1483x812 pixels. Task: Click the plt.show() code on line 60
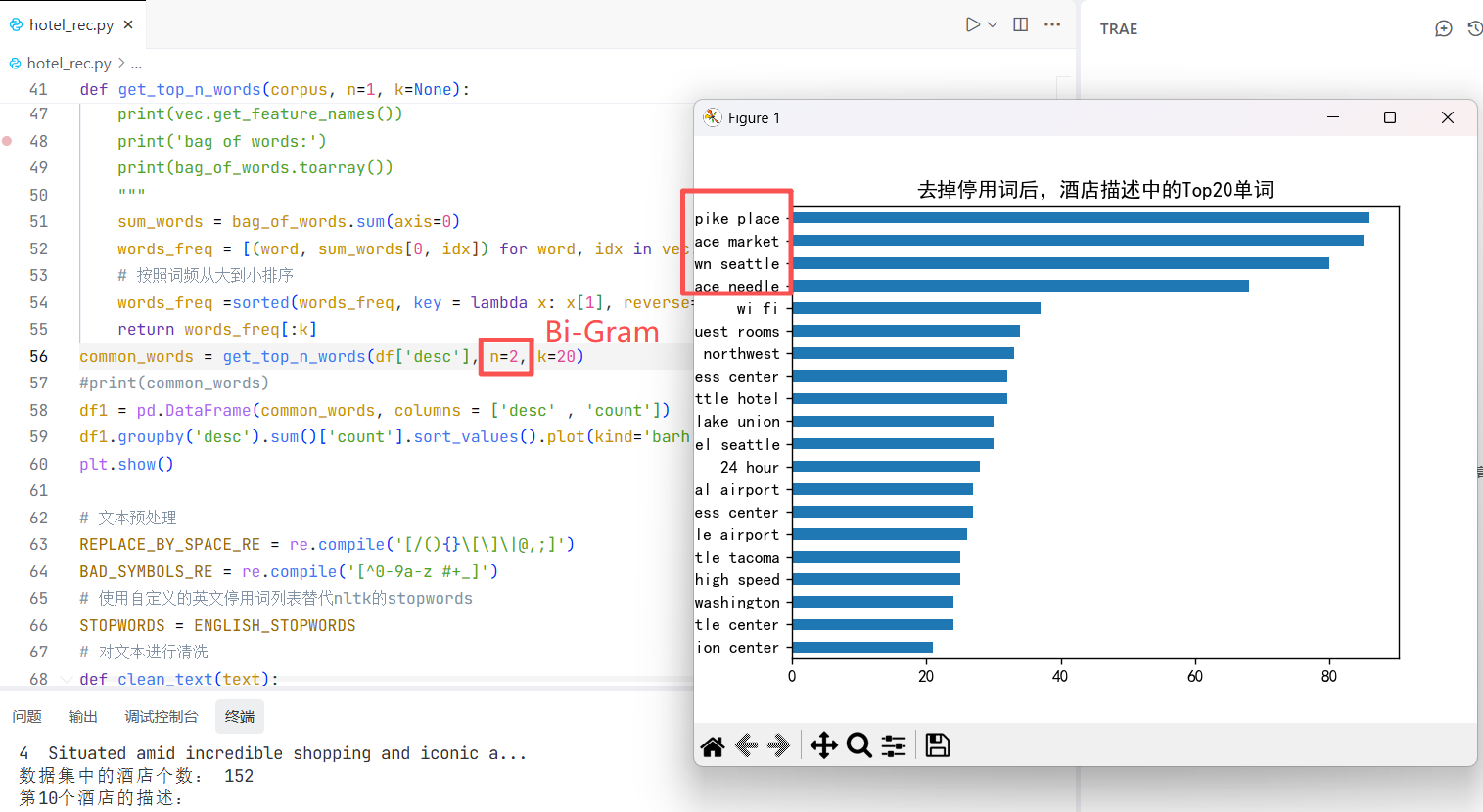126,464
